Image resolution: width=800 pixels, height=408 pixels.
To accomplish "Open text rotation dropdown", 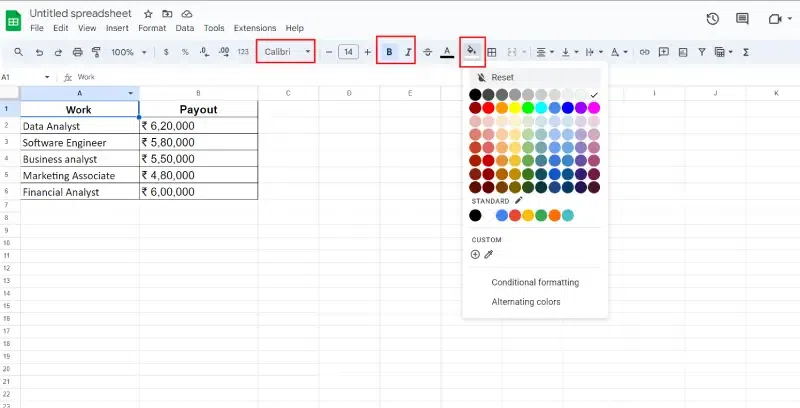I will coord(619,52).
